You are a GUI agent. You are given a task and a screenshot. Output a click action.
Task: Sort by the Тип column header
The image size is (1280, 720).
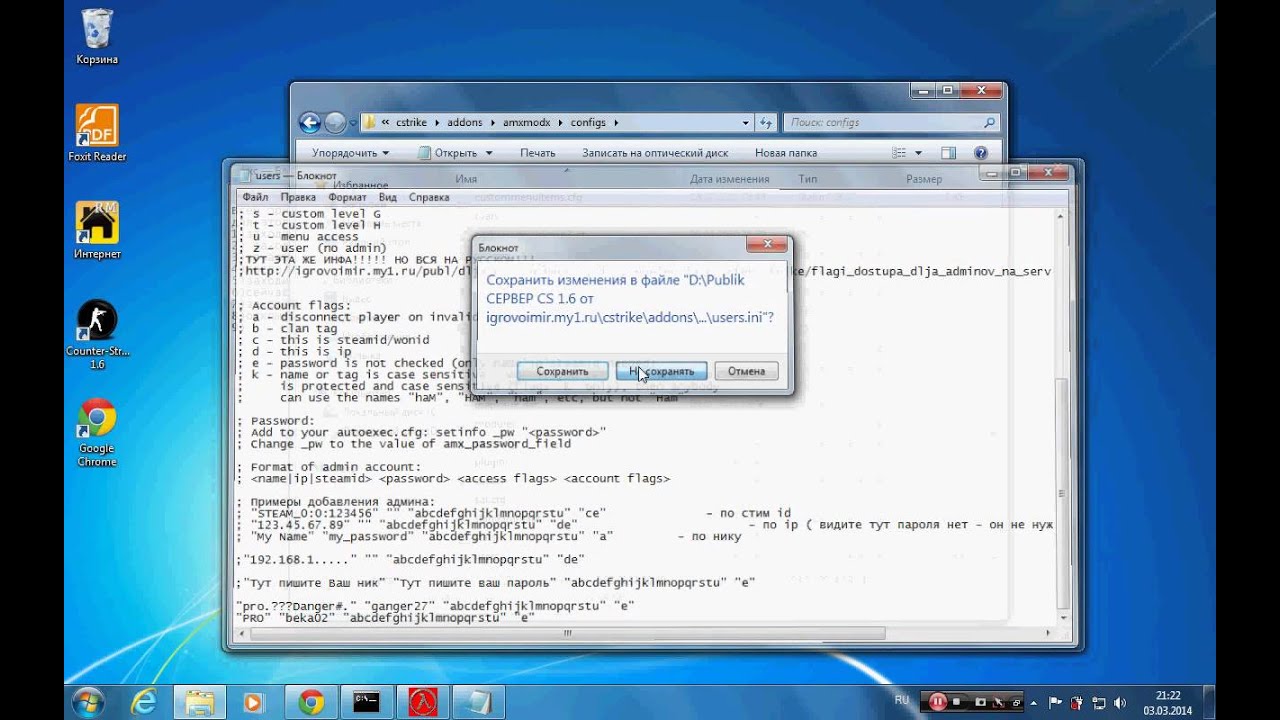point(808,179)
